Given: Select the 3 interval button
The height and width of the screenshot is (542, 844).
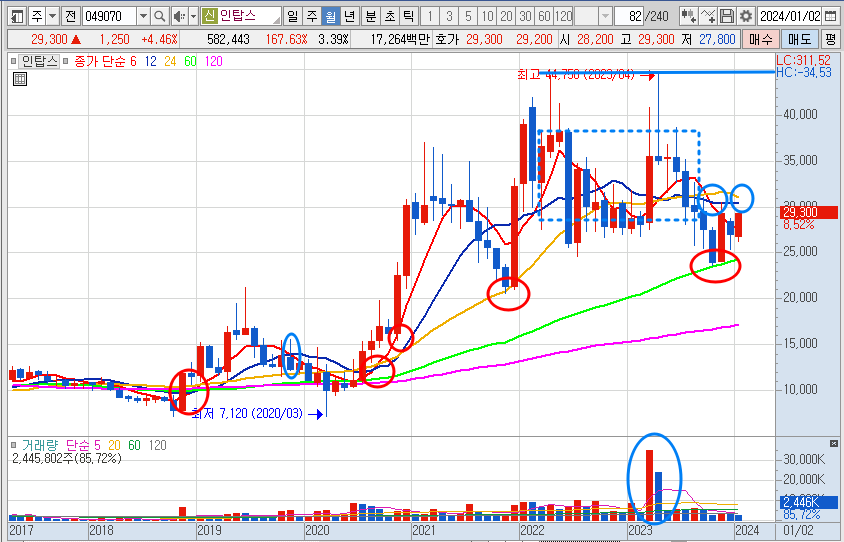Looking at the screenshot, I should click(x=449, y=16).
